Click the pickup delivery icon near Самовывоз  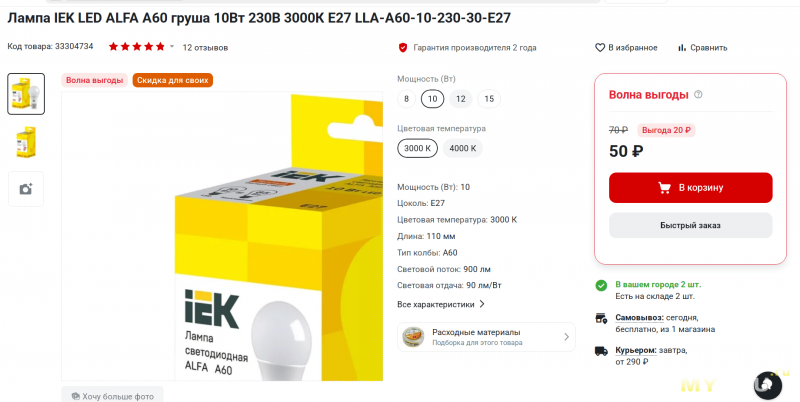(602, 318)
